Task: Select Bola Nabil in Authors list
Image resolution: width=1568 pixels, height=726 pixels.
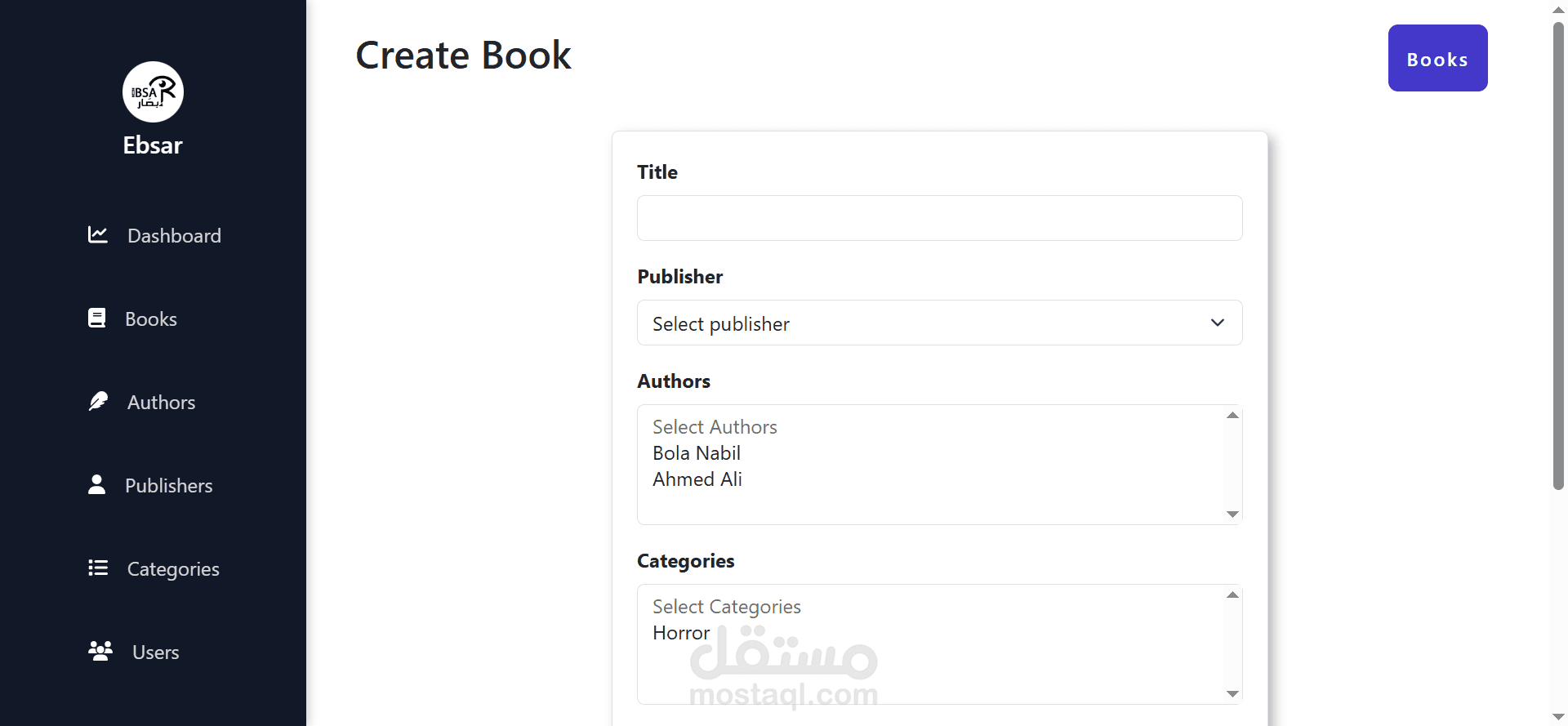Action: pyautogui.click(x=697, y=453)
